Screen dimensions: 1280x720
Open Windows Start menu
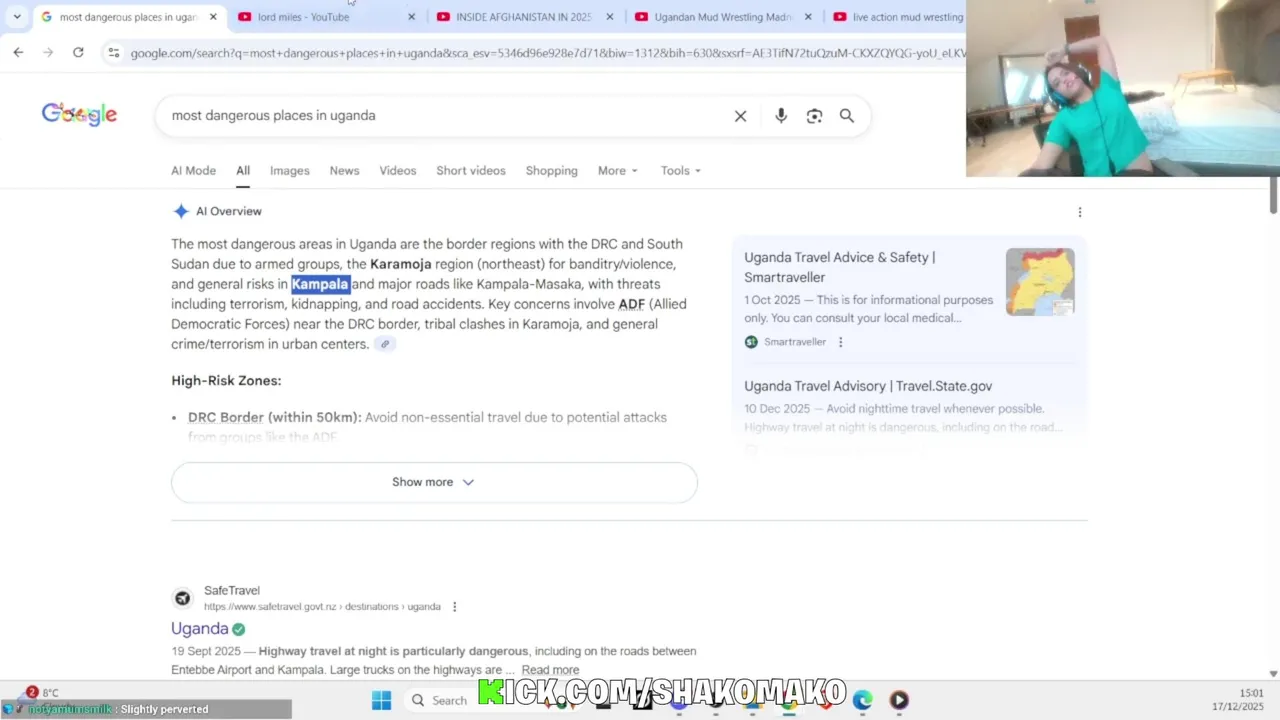[x=381, y=700]
